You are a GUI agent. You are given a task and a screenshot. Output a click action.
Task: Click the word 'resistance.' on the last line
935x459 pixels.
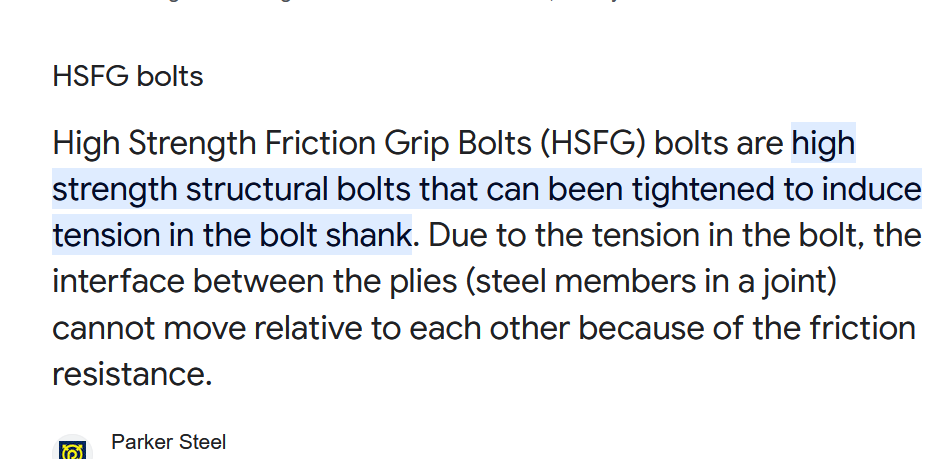pos(132,374)
